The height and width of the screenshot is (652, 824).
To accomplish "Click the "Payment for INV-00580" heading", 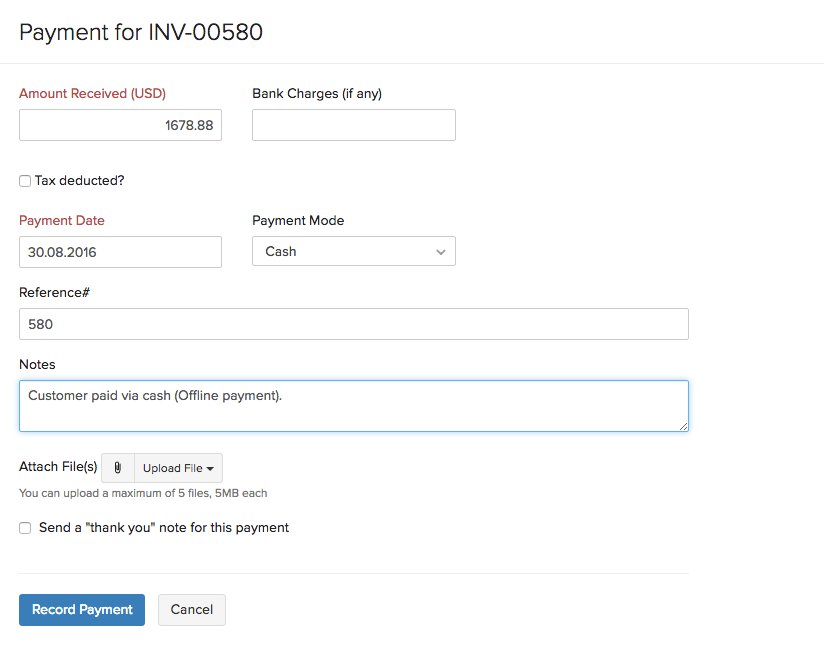I will tap(141, 32).
